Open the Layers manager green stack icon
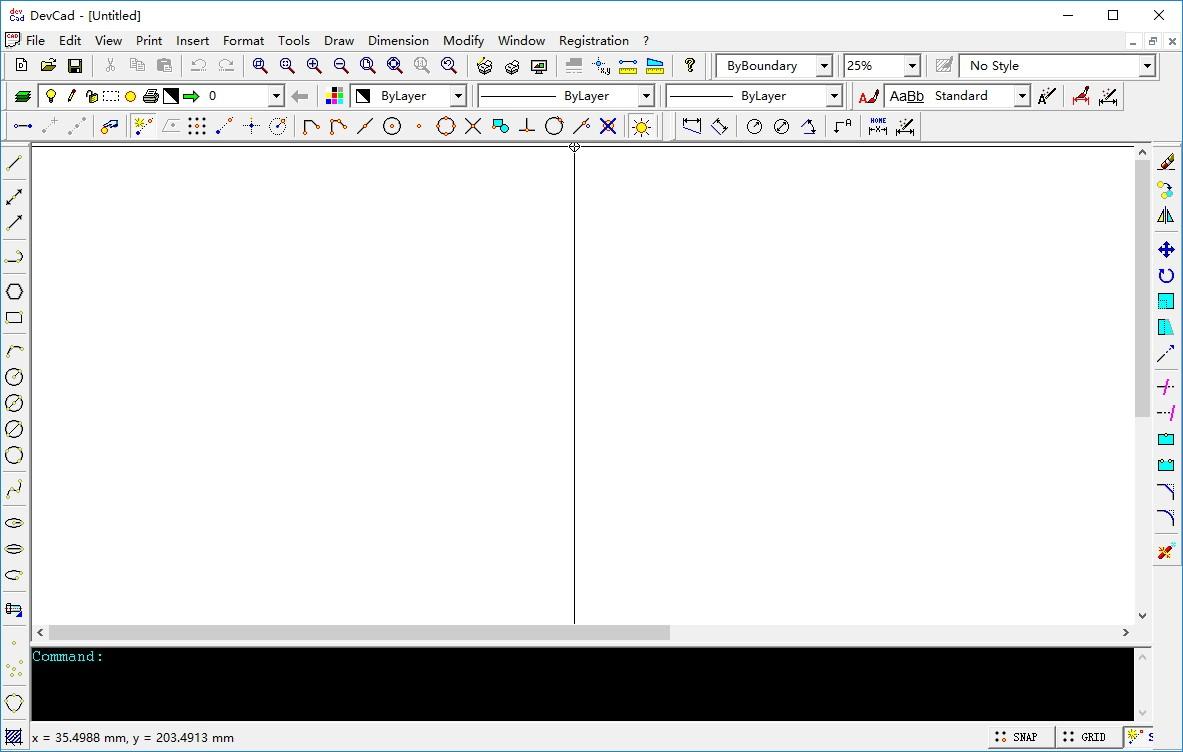The width and height of the screenshot is (1183, 752). click(23, 96)
